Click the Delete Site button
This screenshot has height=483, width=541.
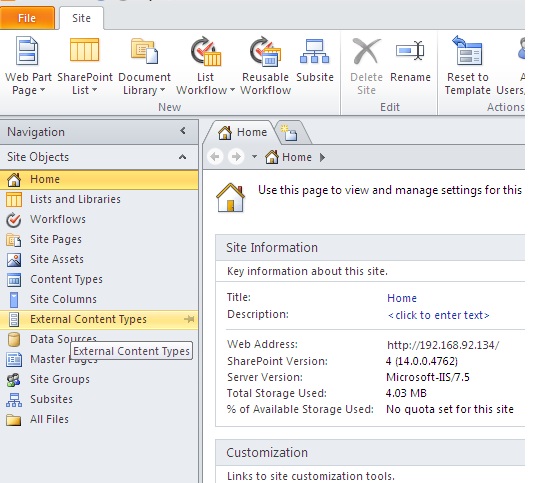pyautogui.click(x=366, y=67)
